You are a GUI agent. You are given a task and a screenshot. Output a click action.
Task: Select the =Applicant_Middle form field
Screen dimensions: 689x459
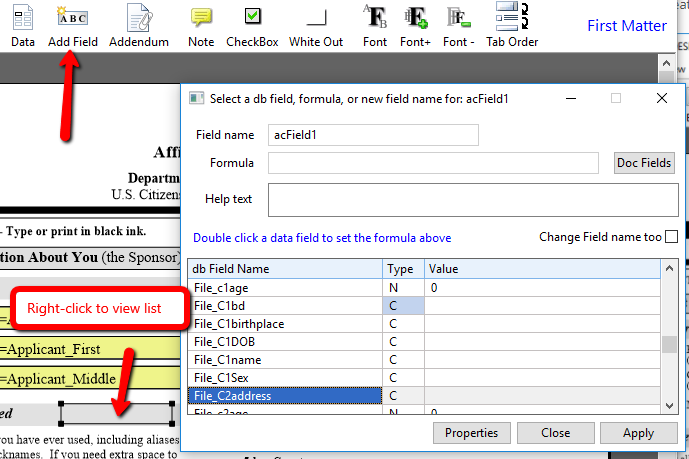click(90, 379)
